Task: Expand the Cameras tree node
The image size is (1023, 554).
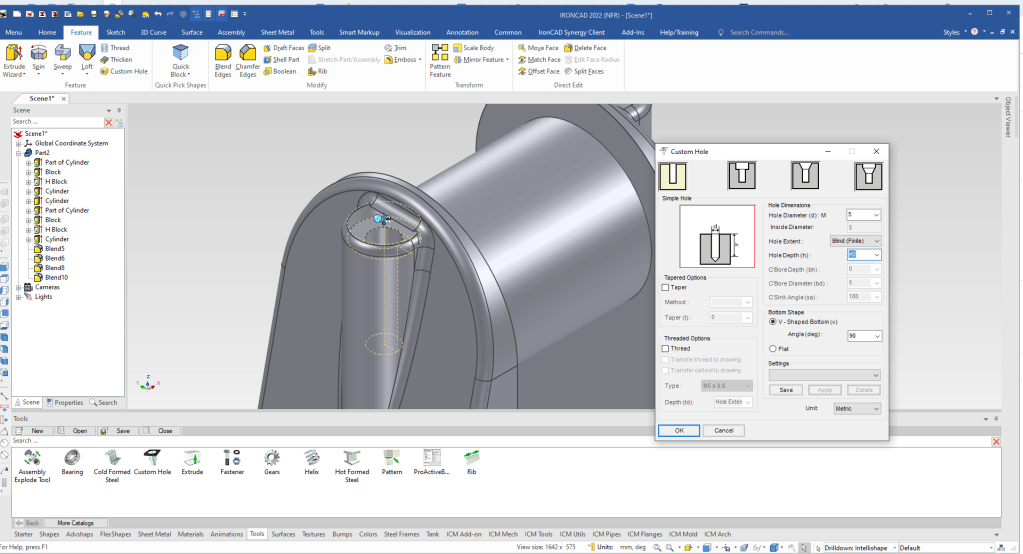Action: pyautogui.click(x=18, y=287)
